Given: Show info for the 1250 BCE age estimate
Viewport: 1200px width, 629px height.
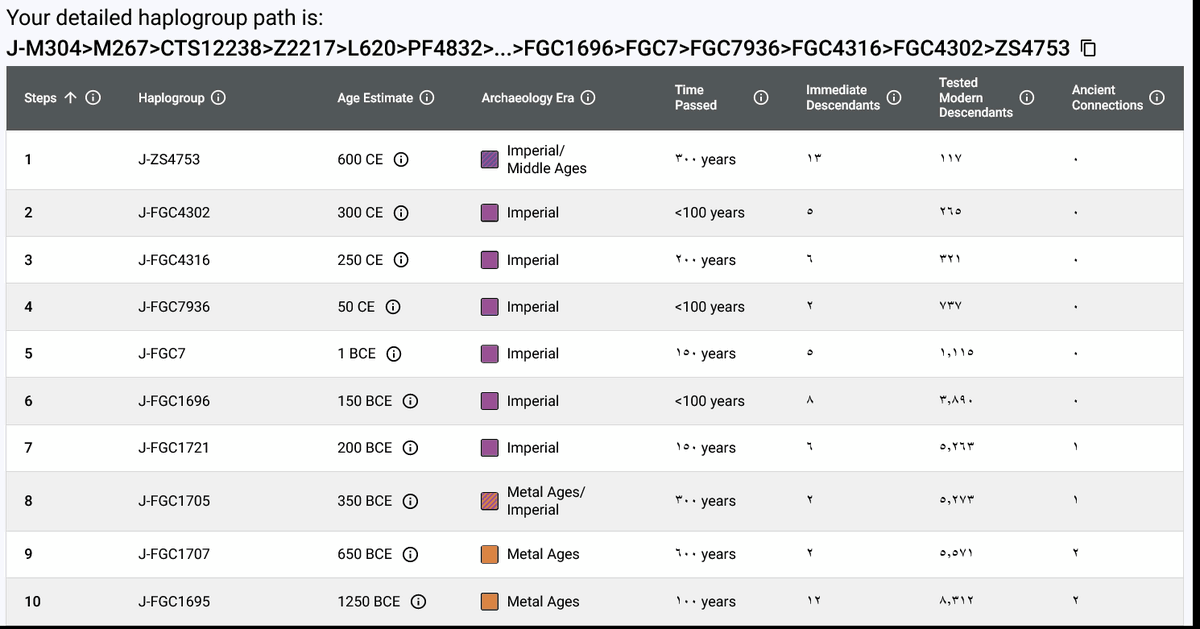Looking at the screenshot, I should [x=419, y=602].
